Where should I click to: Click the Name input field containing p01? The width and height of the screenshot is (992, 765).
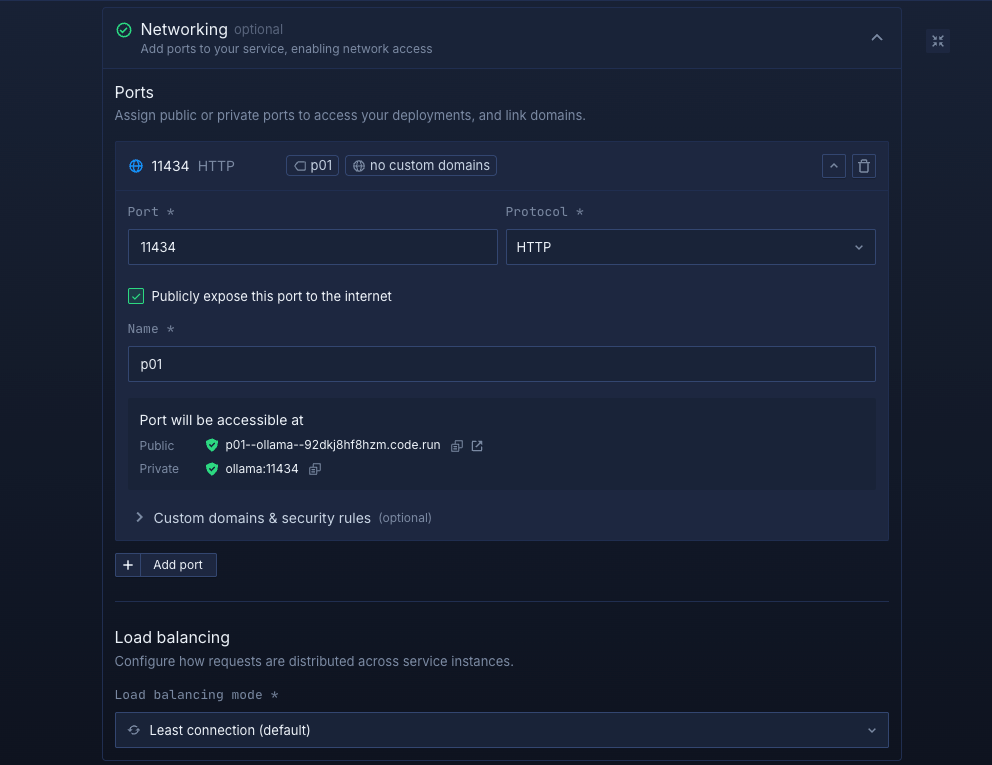pyautogui.click(x=501, y=364)
